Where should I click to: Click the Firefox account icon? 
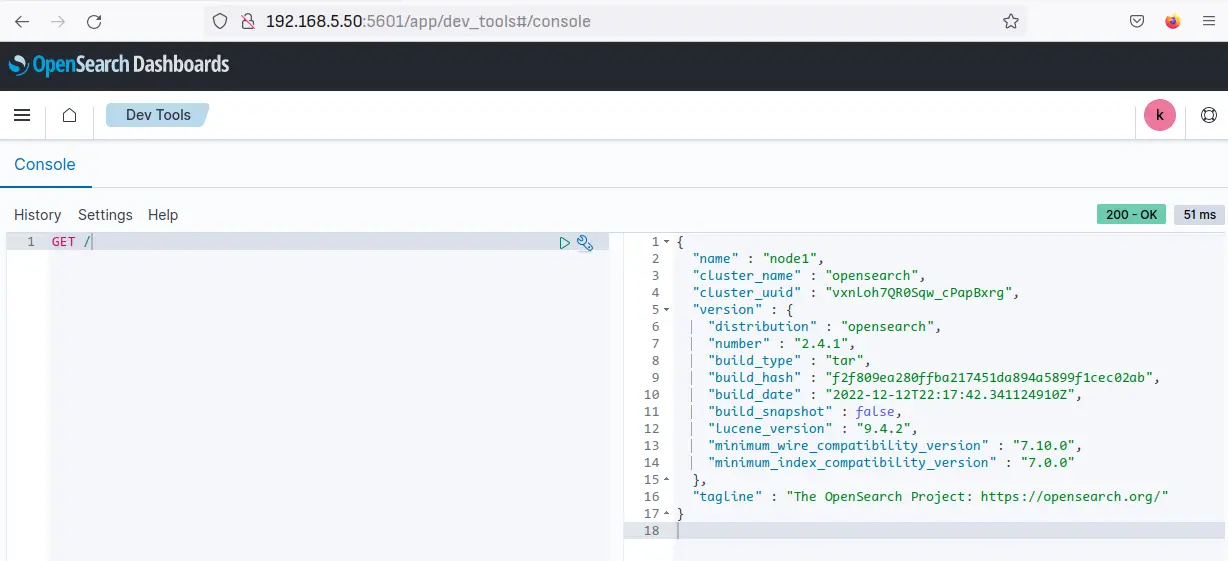[x=1173, y=21]
